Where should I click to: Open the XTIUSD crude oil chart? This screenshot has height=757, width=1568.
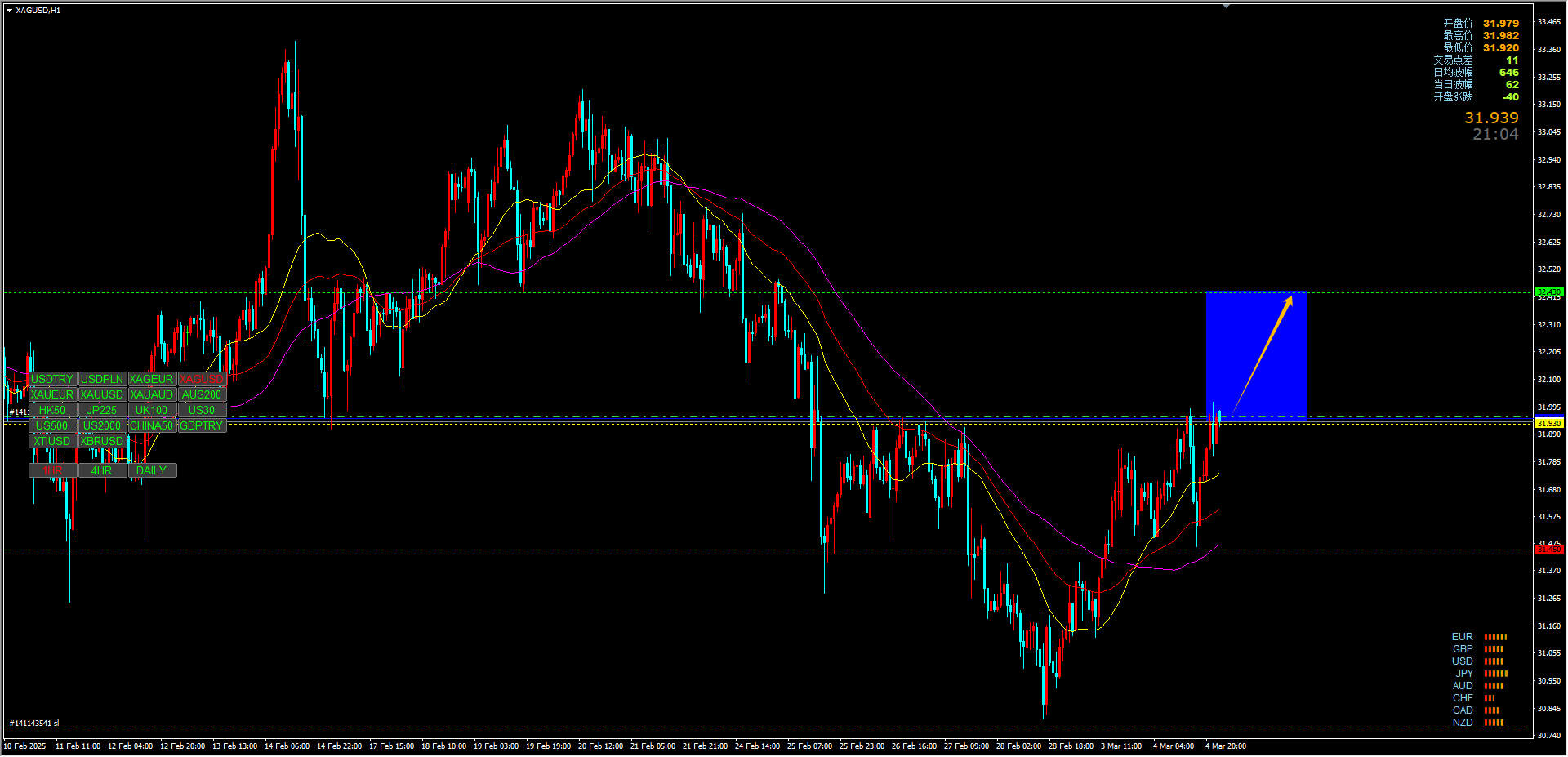tap(53, 441)
